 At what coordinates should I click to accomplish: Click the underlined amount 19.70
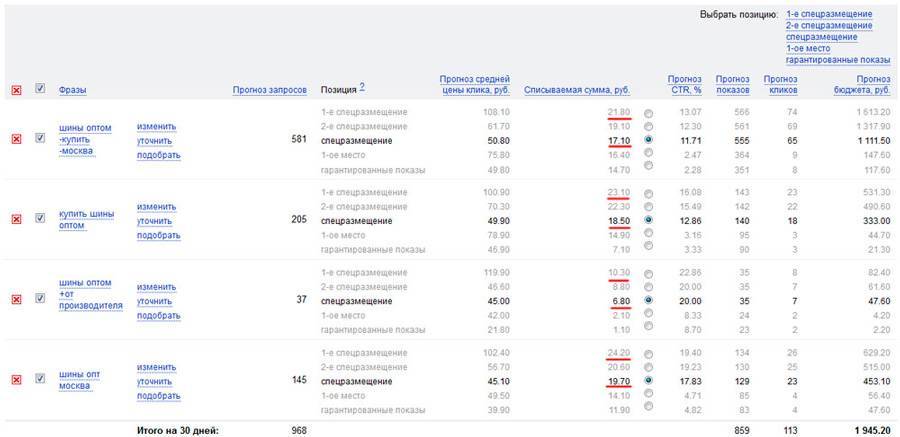coord(619,381)
